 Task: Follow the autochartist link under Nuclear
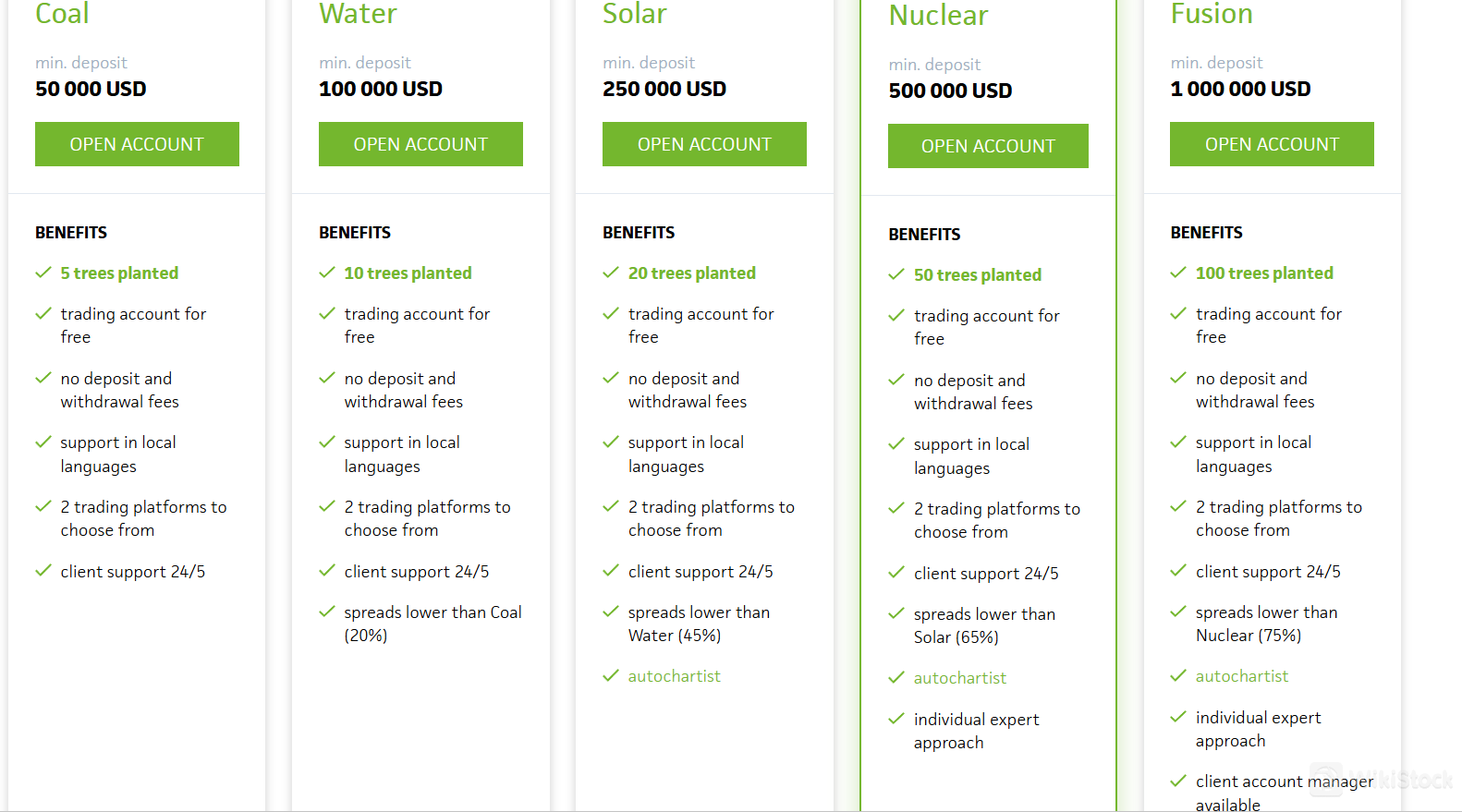[x=959, y=678]
